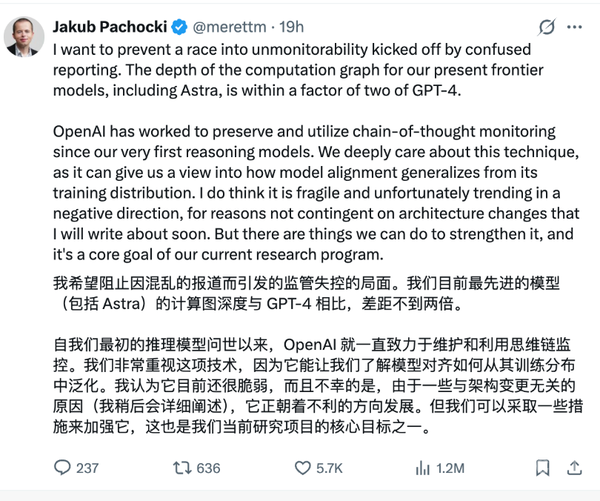
Task: Click the Chinese translation mentioning Astra
Action: click(306, 294)
